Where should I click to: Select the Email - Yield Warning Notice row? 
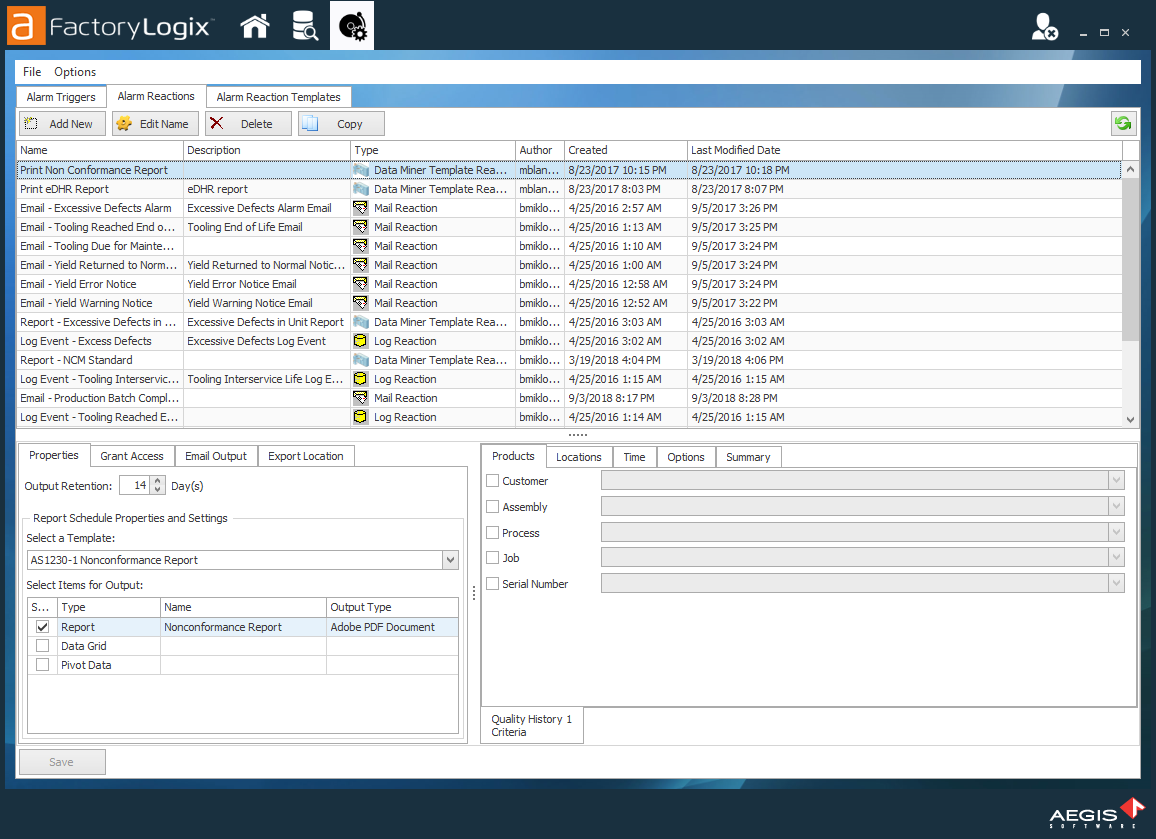(86, 303)
